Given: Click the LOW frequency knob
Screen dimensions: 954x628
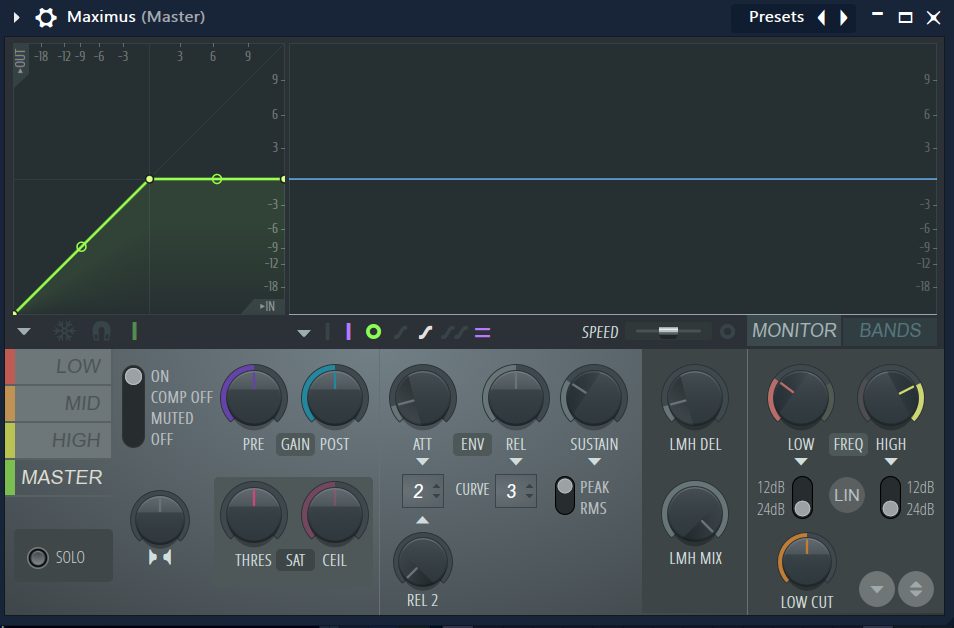Looking at the screenshot, I should coord(801,397).
